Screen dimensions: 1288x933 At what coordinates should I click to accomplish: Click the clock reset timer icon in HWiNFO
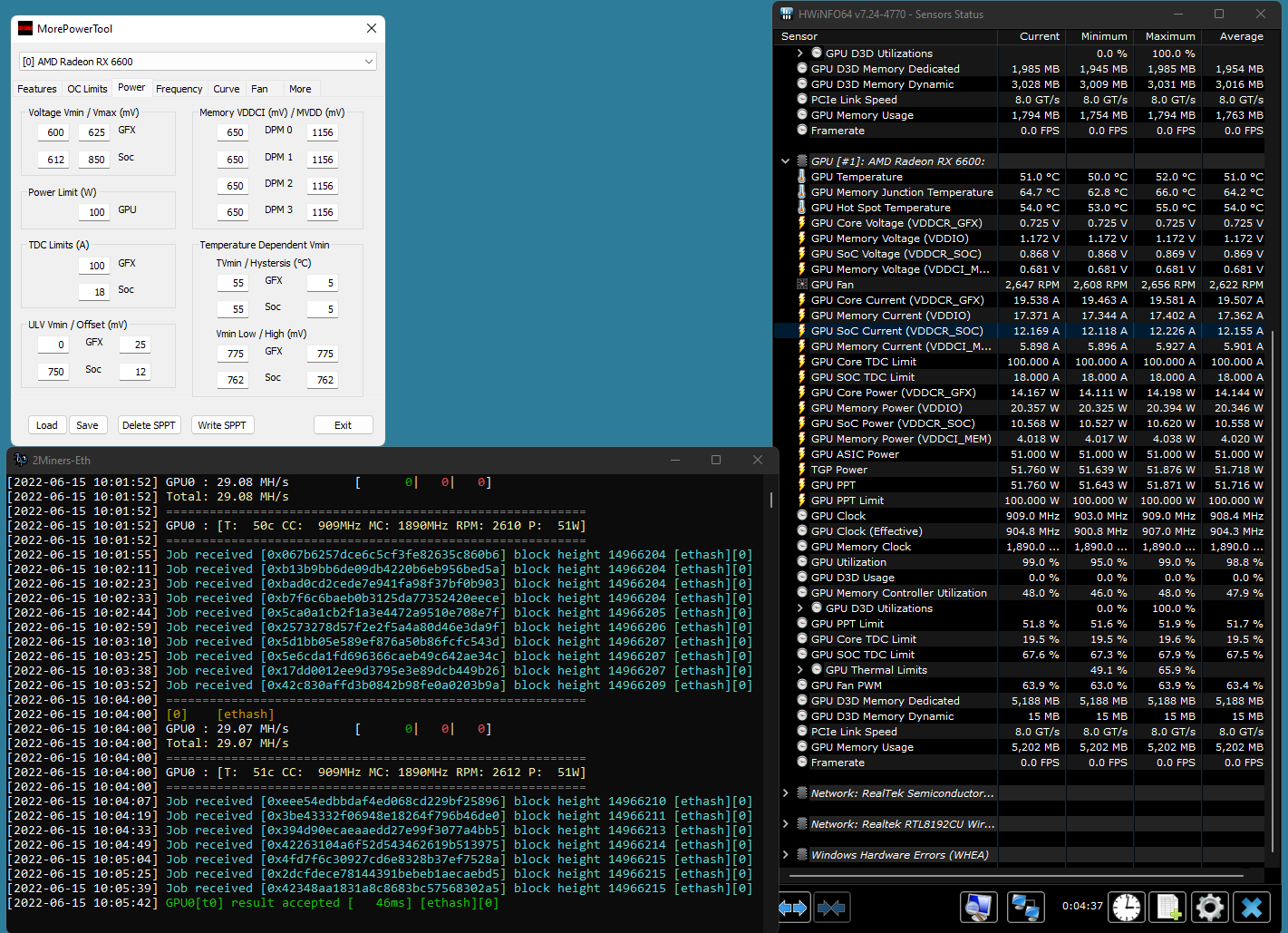1127,907
